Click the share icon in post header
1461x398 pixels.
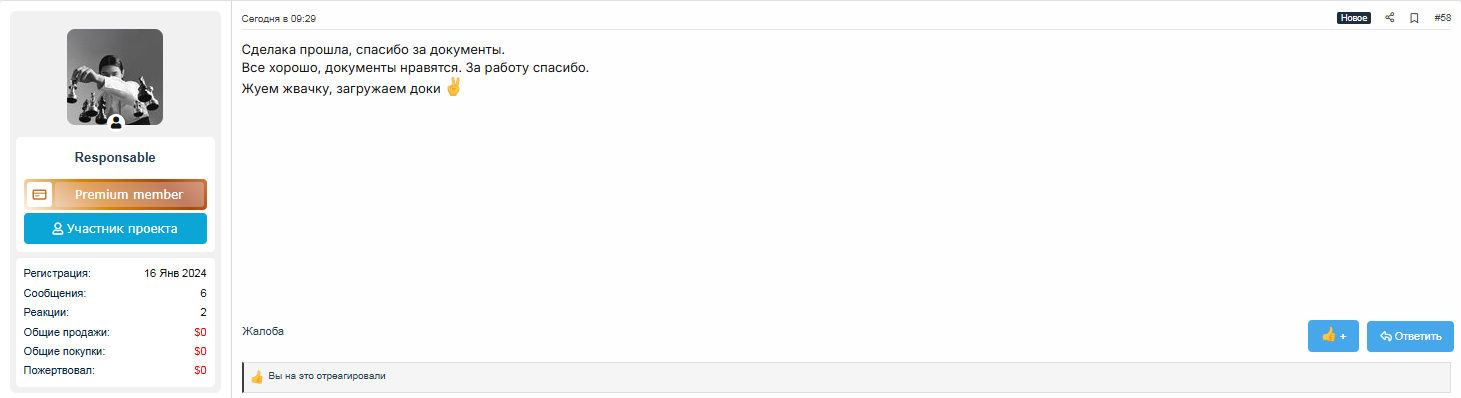(x=1389, y=18)
